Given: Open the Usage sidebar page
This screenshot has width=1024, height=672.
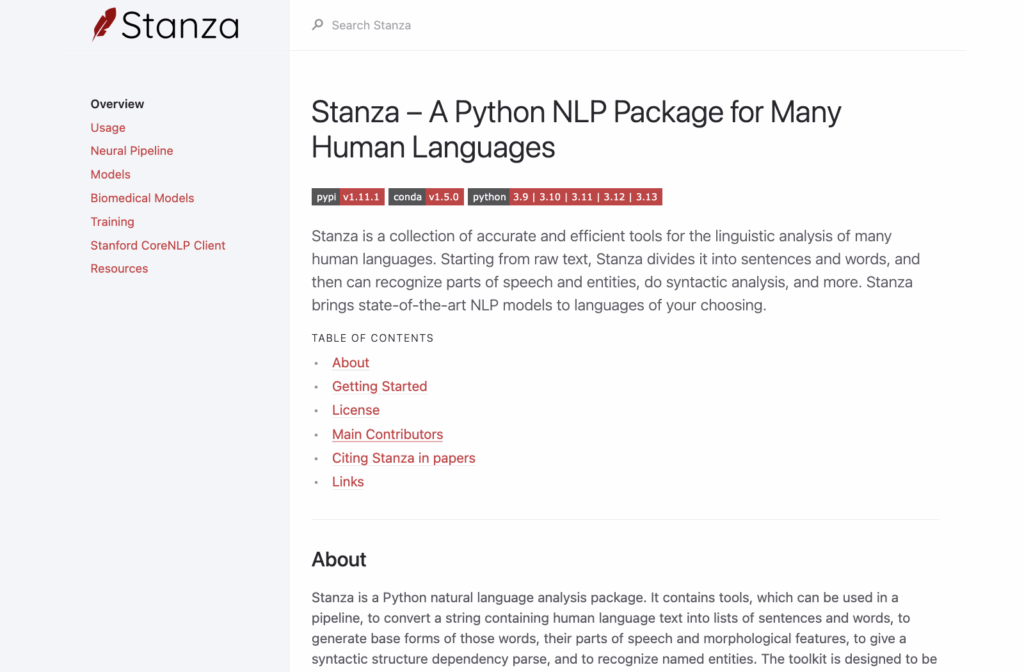Looking at the screenshot, I should 108,128.
